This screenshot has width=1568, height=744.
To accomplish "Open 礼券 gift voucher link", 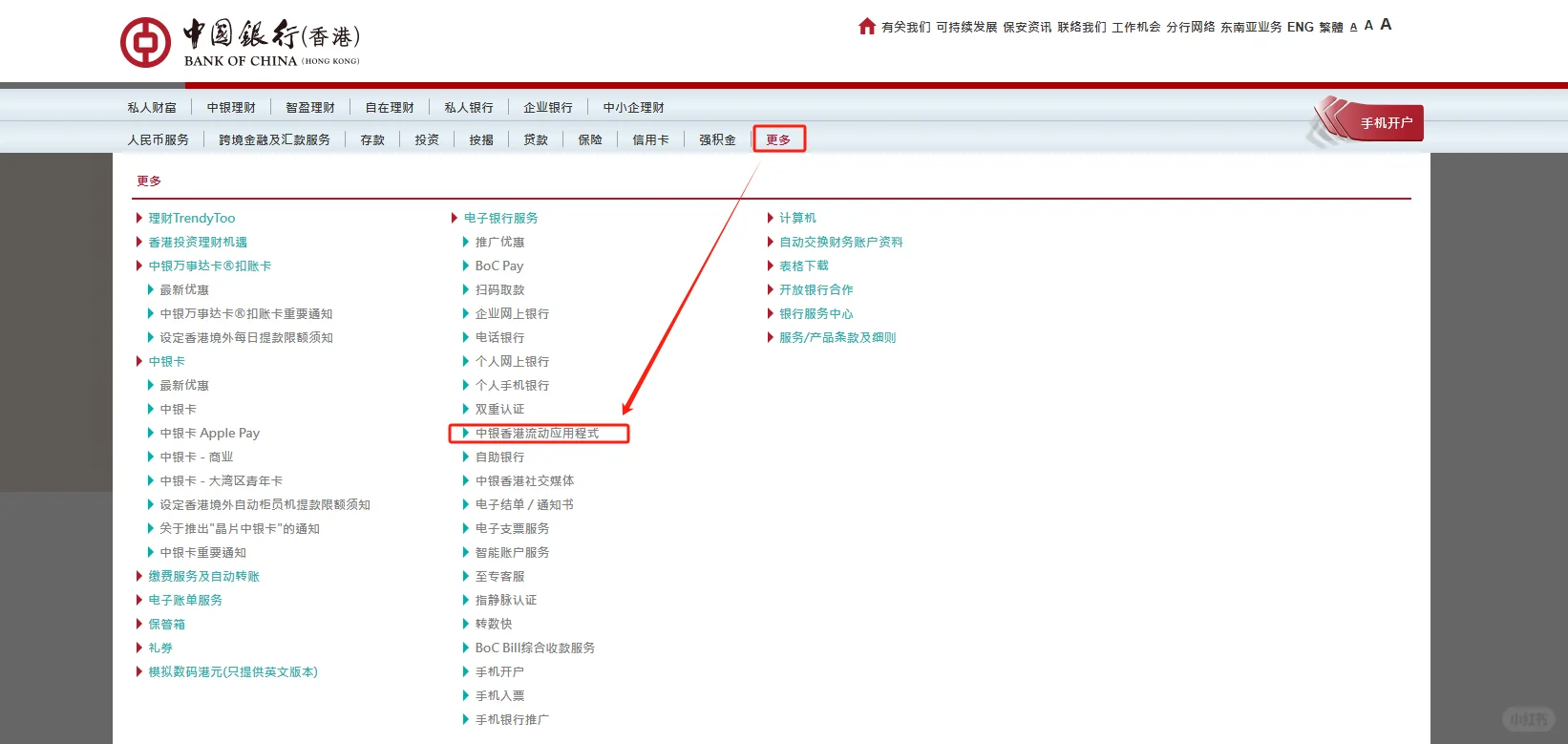I will point(160,648).
